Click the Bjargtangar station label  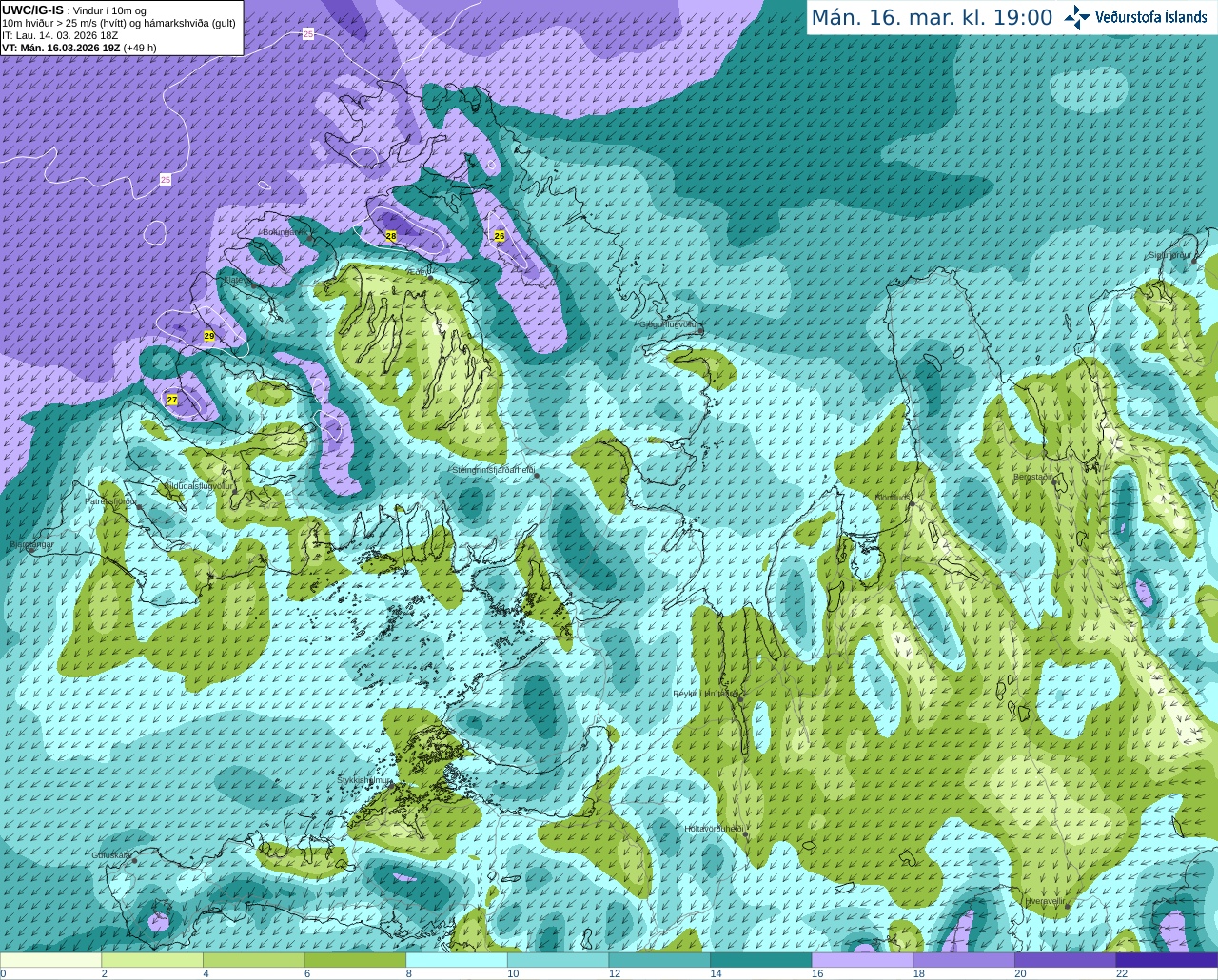point(31,544)
